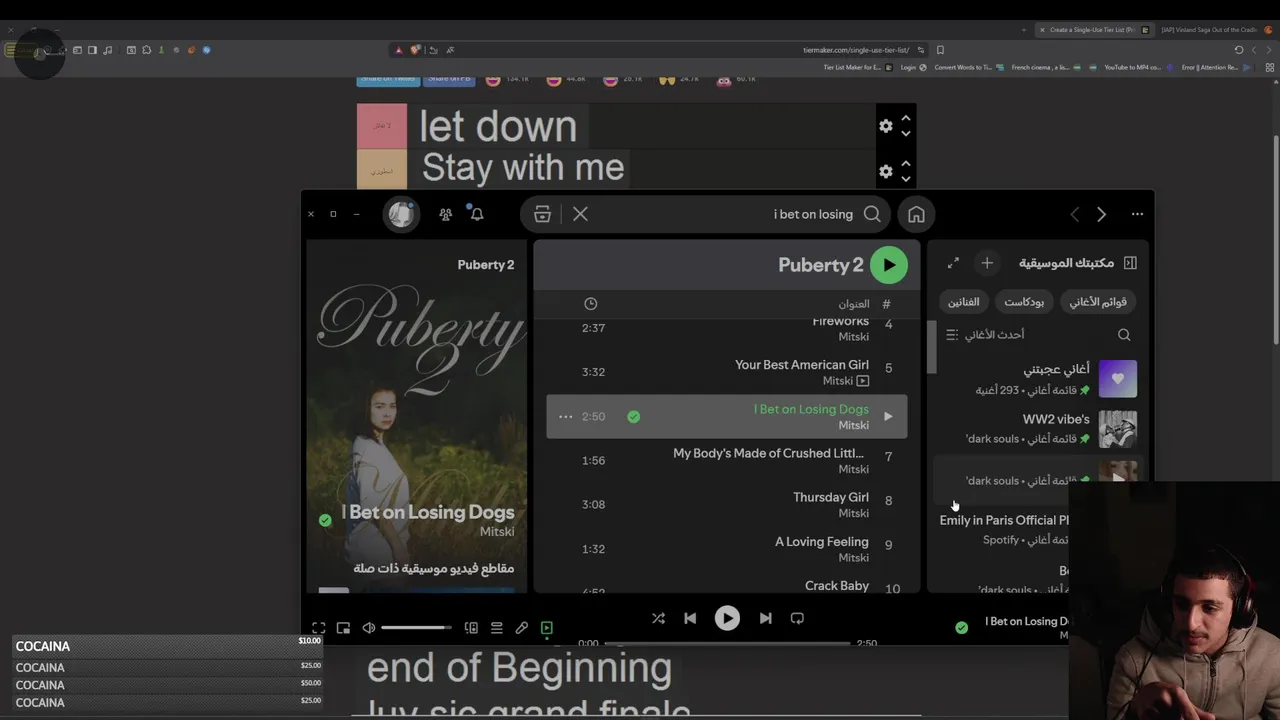
Task: Open more options dots on I Bet on Losing Dogs row
Action: coord(565,417)
